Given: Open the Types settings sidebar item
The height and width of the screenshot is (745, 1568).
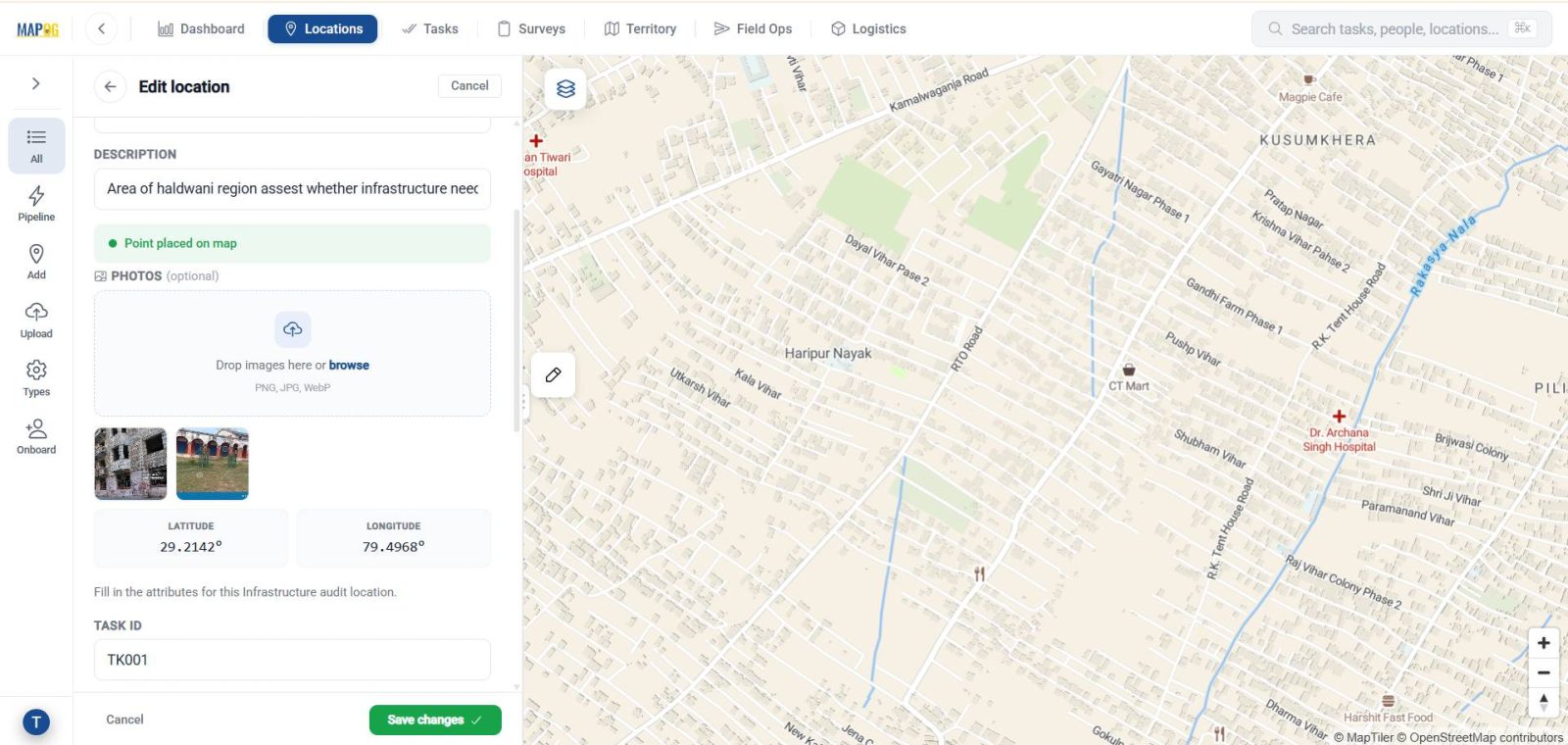Looking at the screenshot, I should (36, 378).
